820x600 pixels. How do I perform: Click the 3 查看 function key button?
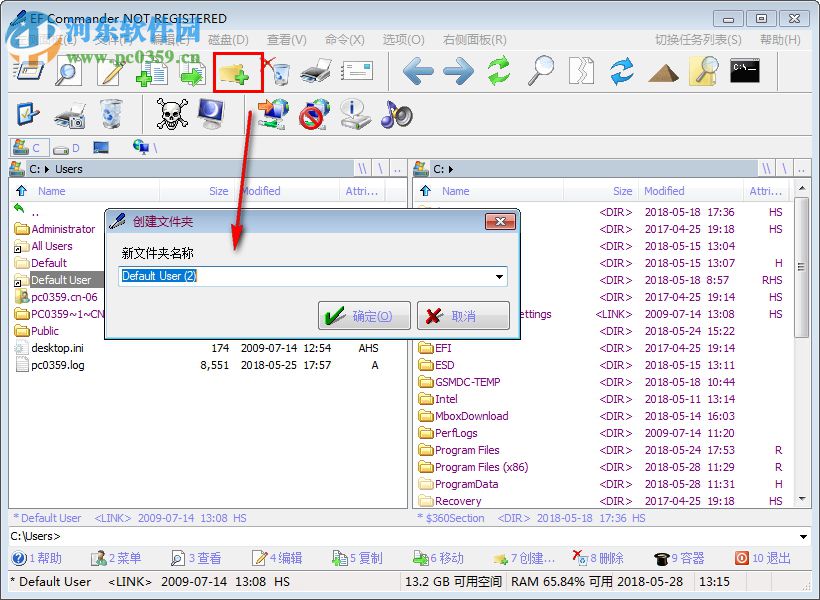tap(196, 558)
